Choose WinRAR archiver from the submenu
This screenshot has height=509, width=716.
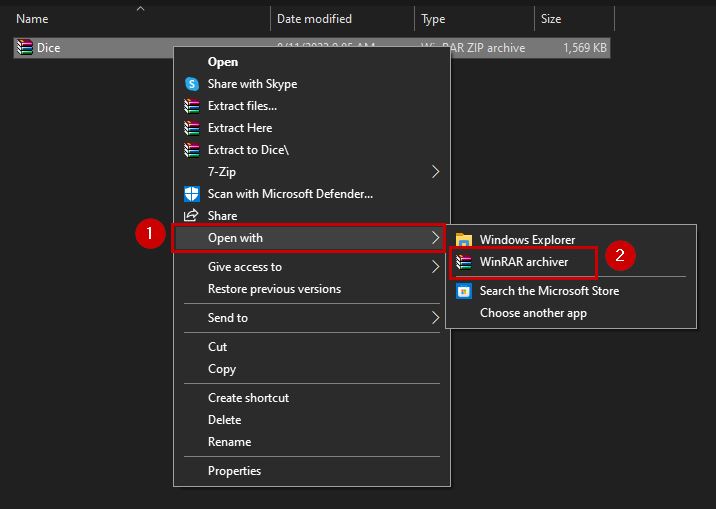coord(523,262)
